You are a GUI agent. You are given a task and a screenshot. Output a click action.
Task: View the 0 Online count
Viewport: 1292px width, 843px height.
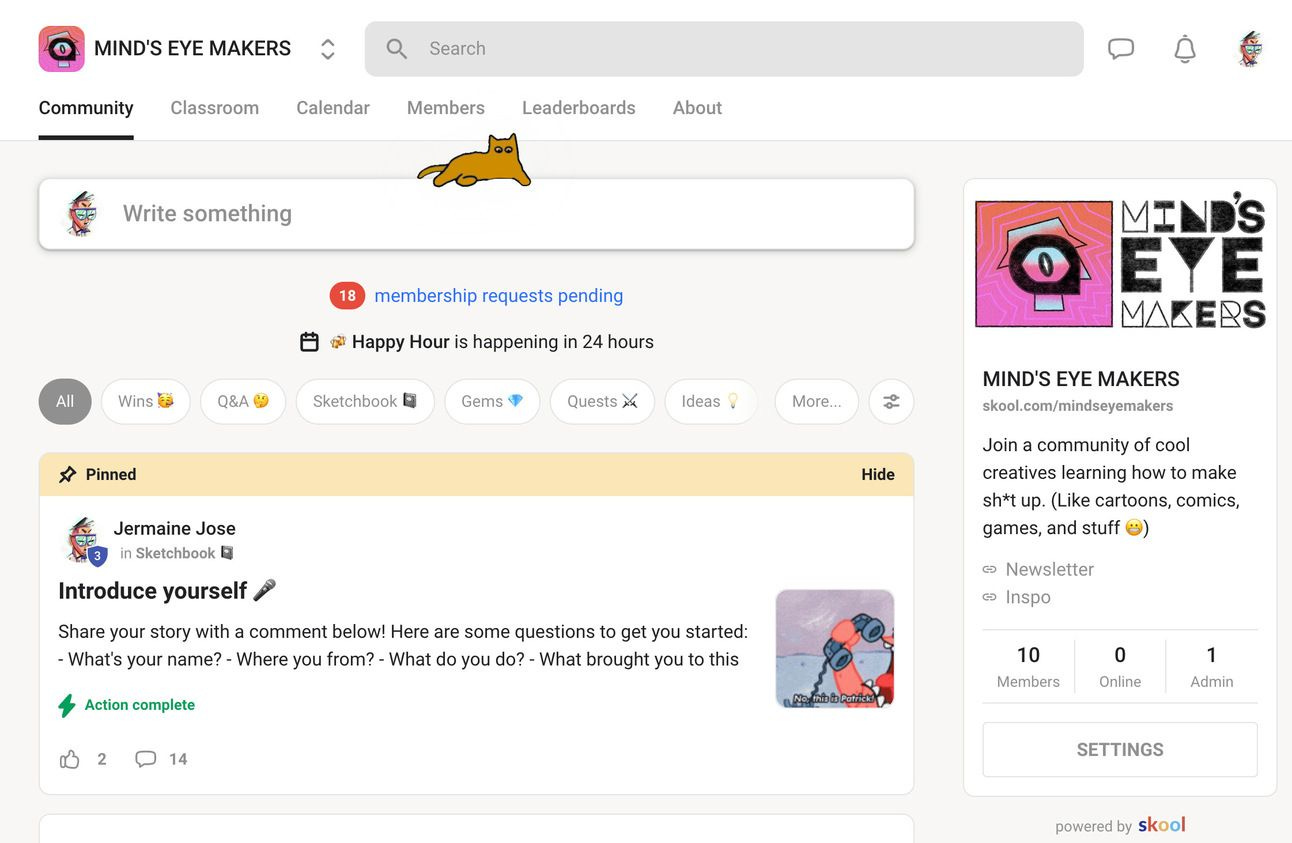pyautogui.click(x=1120, y=667)
